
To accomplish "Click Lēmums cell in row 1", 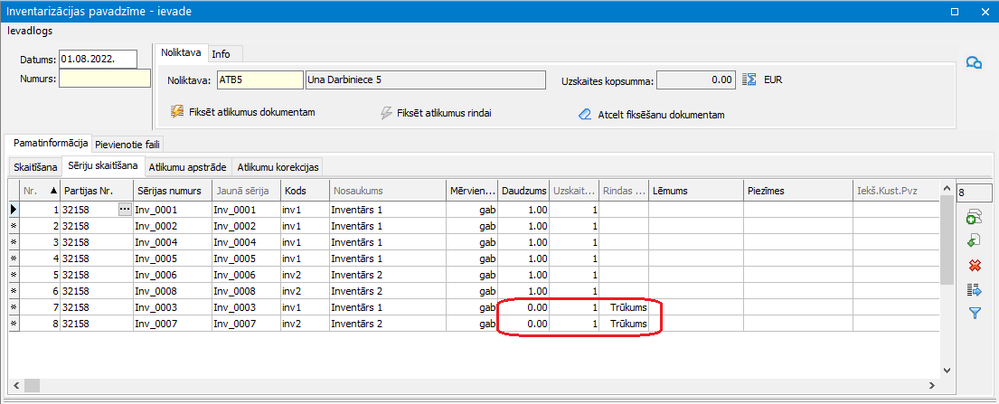I will pos(696,209).
